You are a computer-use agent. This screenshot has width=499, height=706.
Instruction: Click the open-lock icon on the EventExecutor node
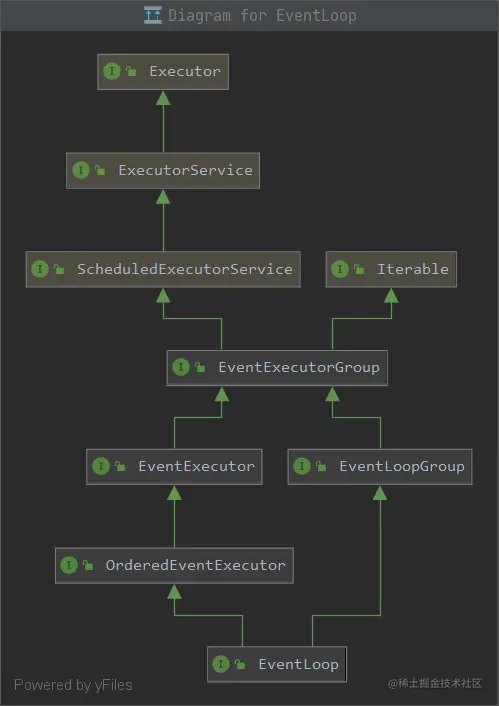tap(120, 466)
